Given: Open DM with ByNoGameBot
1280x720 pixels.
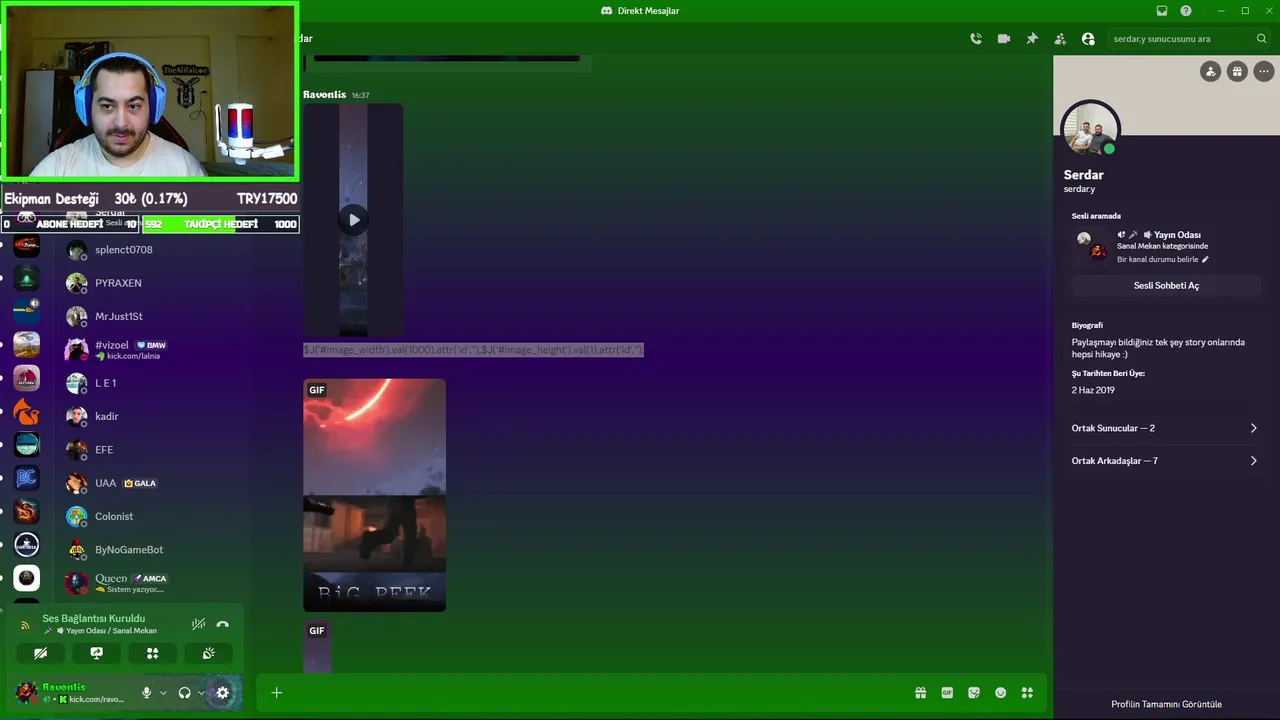Looking at the screenshot, I should pos(150,550).
